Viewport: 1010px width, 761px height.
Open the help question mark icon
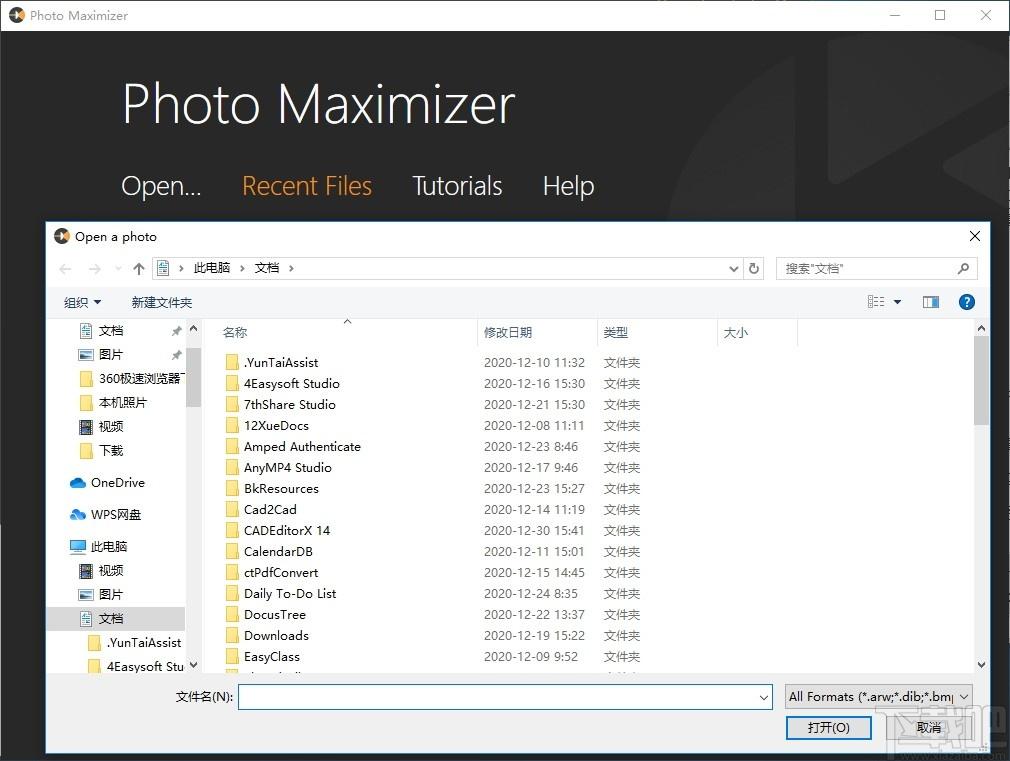pyautogui.click(x=966, y=302)
